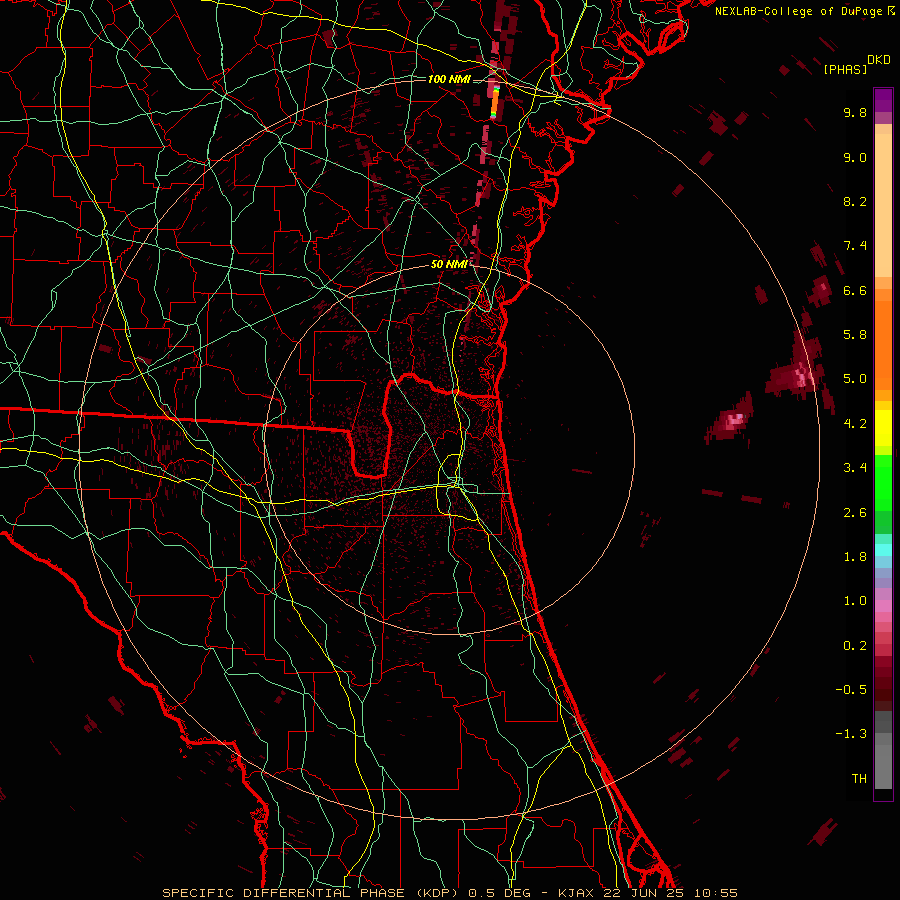Click the 1.0 color scale value
Viewport: 900px width, 900px height.
tap(855, 601)
